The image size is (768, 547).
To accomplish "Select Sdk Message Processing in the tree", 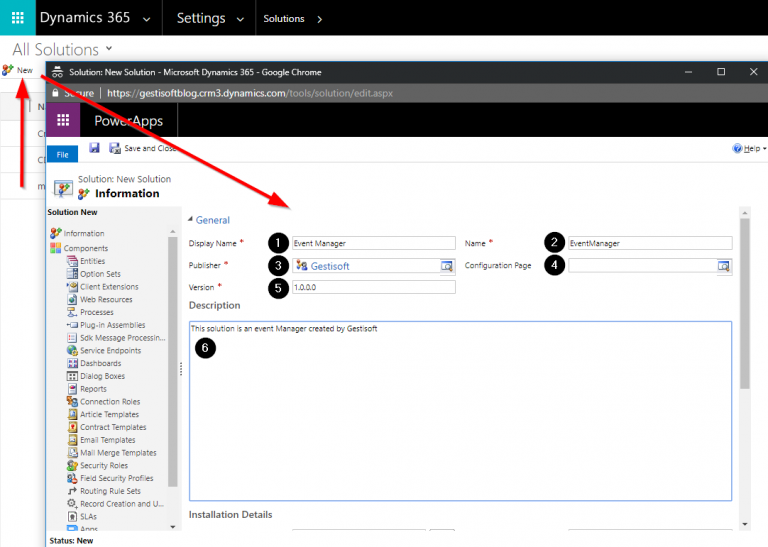I will tap(122, 337).
